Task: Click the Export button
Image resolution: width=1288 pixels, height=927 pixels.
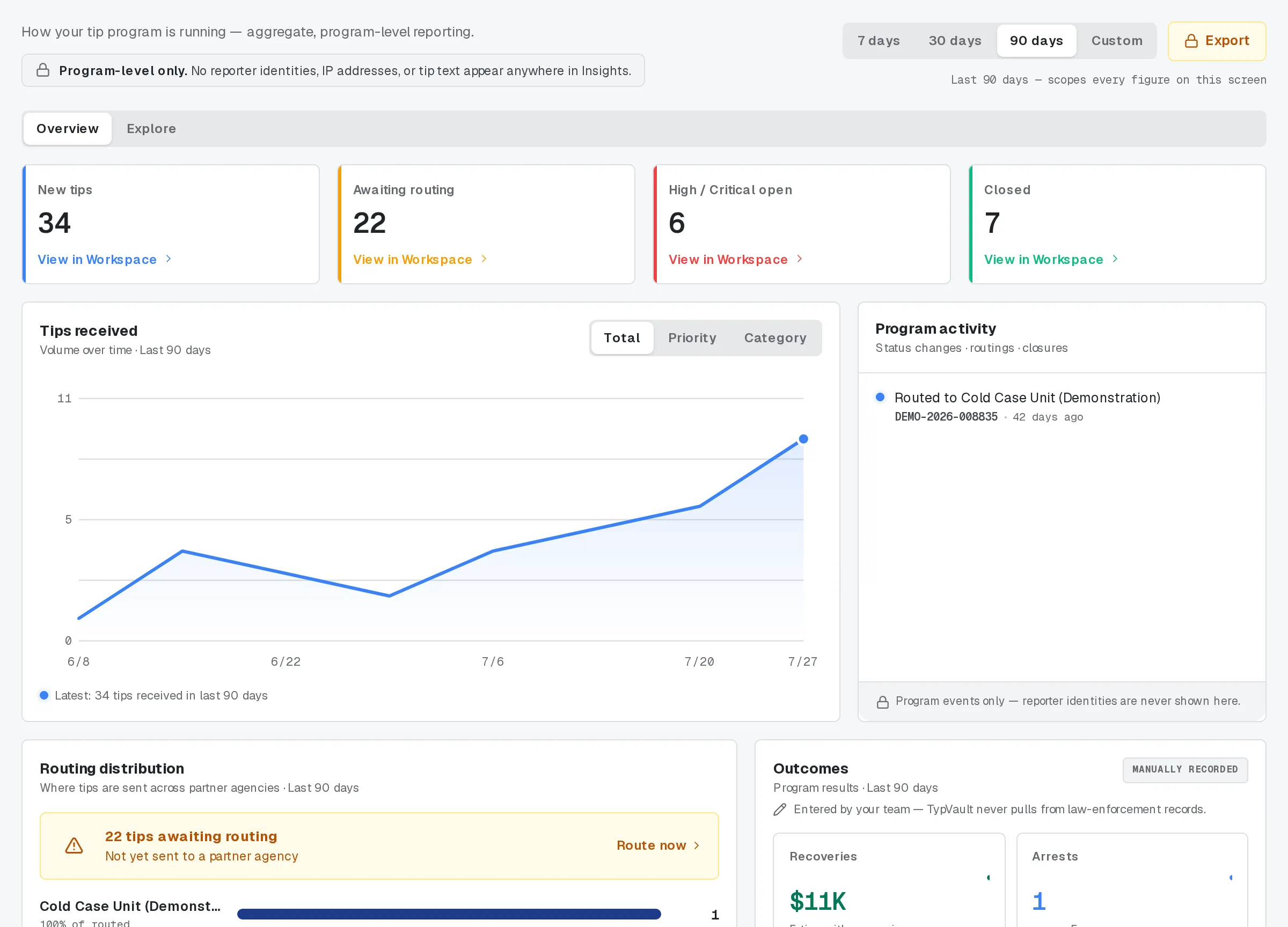Action: [1217, 41]
